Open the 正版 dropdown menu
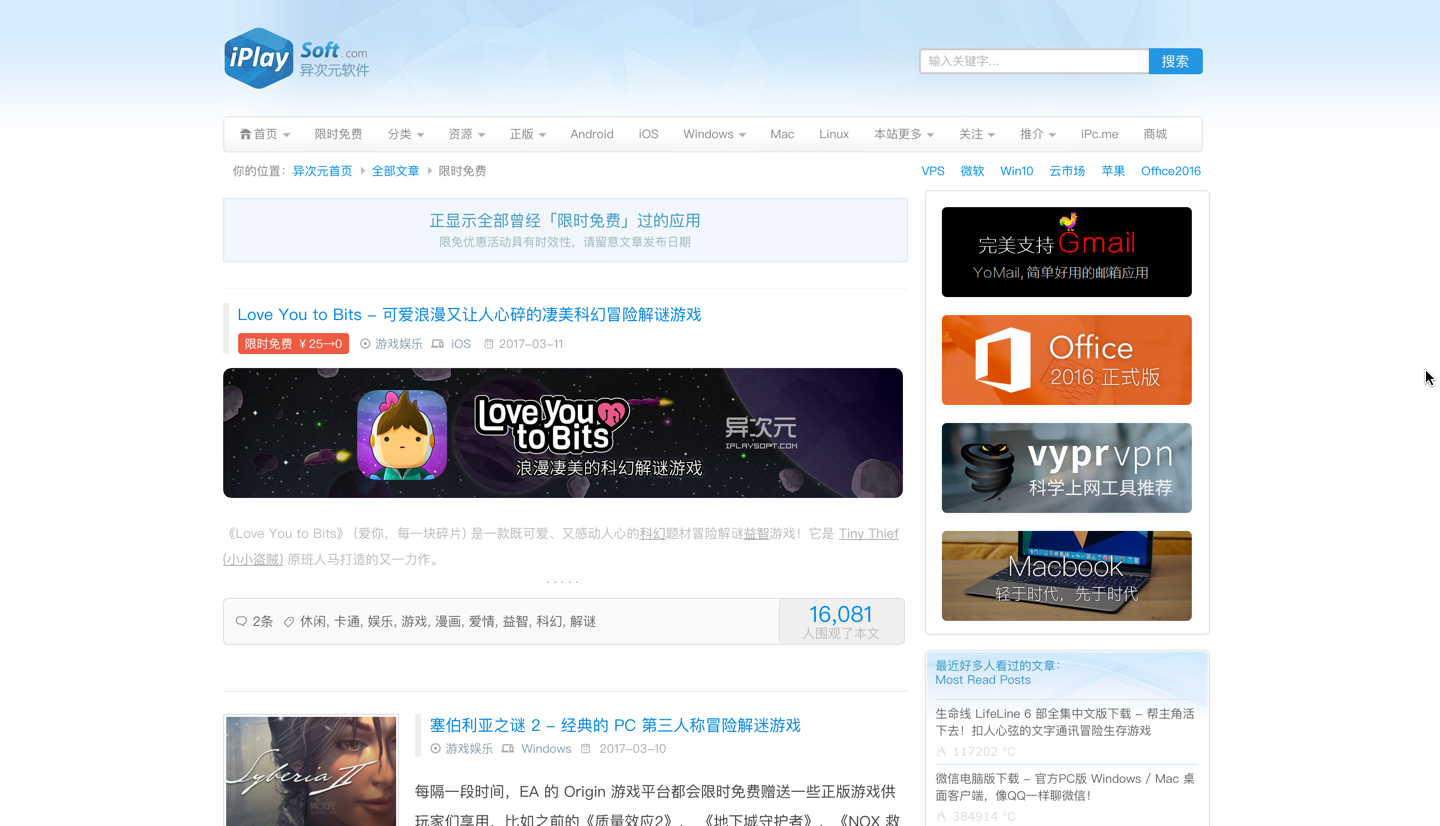1440x826 pixels. pyautogui.click(x=528, y=134)
